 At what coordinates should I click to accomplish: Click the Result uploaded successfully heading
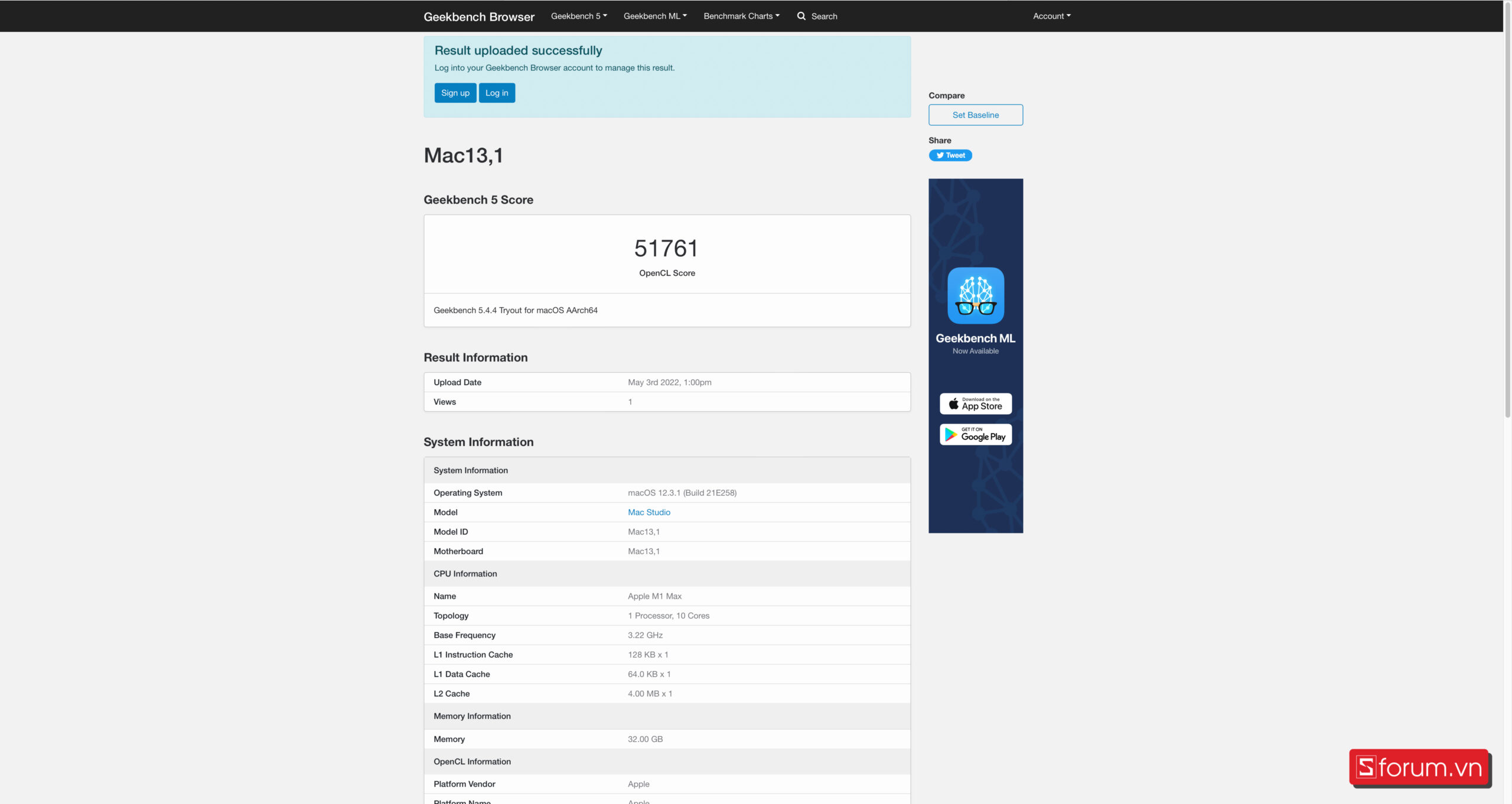click(x=518, y=50)
